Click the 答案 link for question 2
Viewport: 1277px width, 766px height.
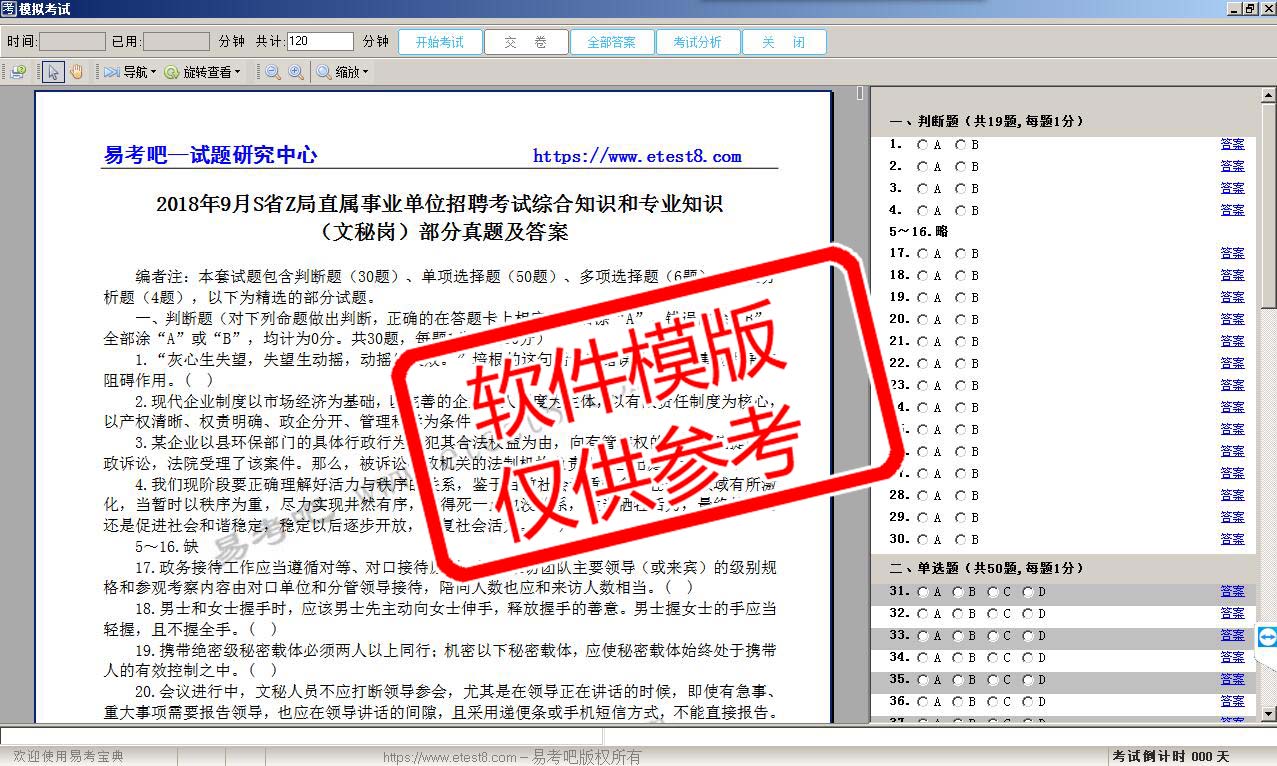click(x=1232, y=166)
